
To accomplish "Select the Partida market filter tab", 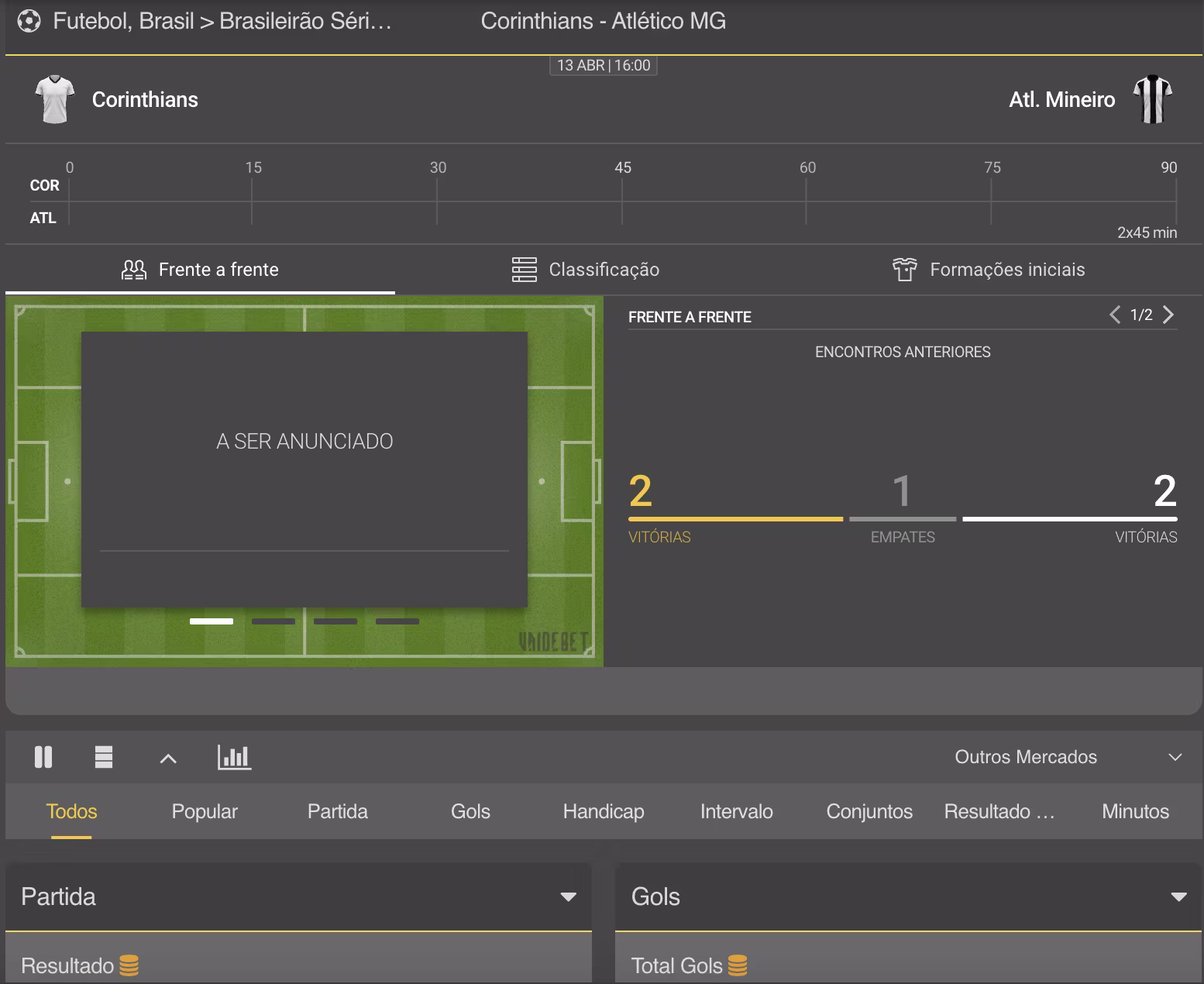I will click(338, 811).
